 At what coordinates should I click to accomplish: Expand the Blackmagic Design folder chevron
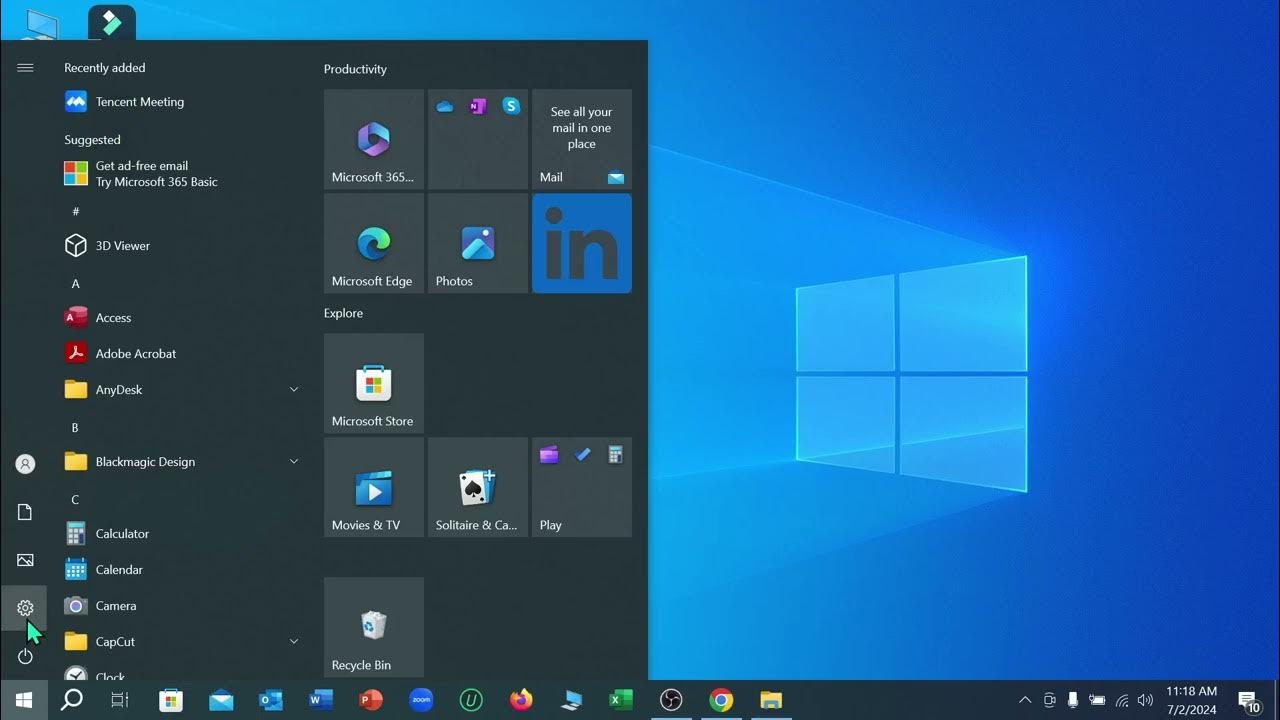294,462
